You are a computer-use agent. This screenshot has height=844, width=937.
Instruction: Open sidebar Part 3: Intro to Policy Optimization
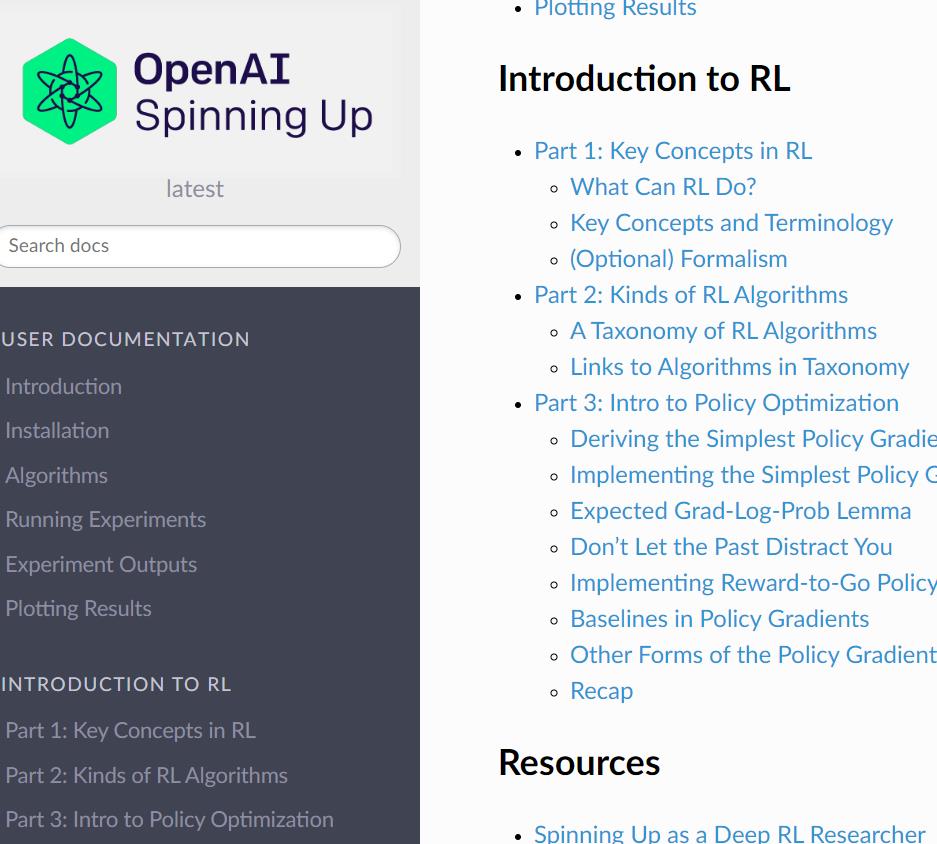pos(169,820)
